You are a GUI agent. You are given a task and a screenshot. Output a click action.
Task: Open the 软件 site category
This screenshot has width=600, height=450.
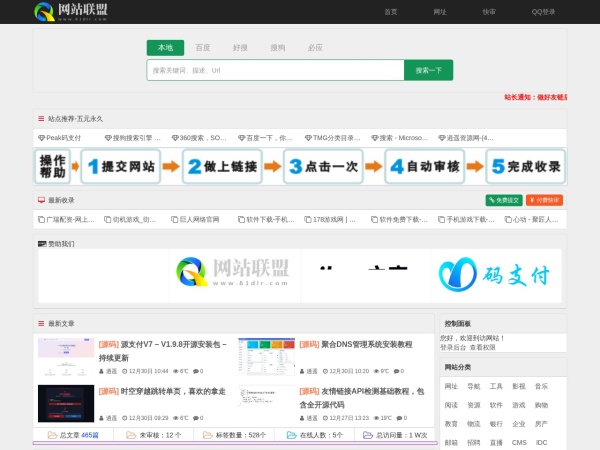coord(496,405)
